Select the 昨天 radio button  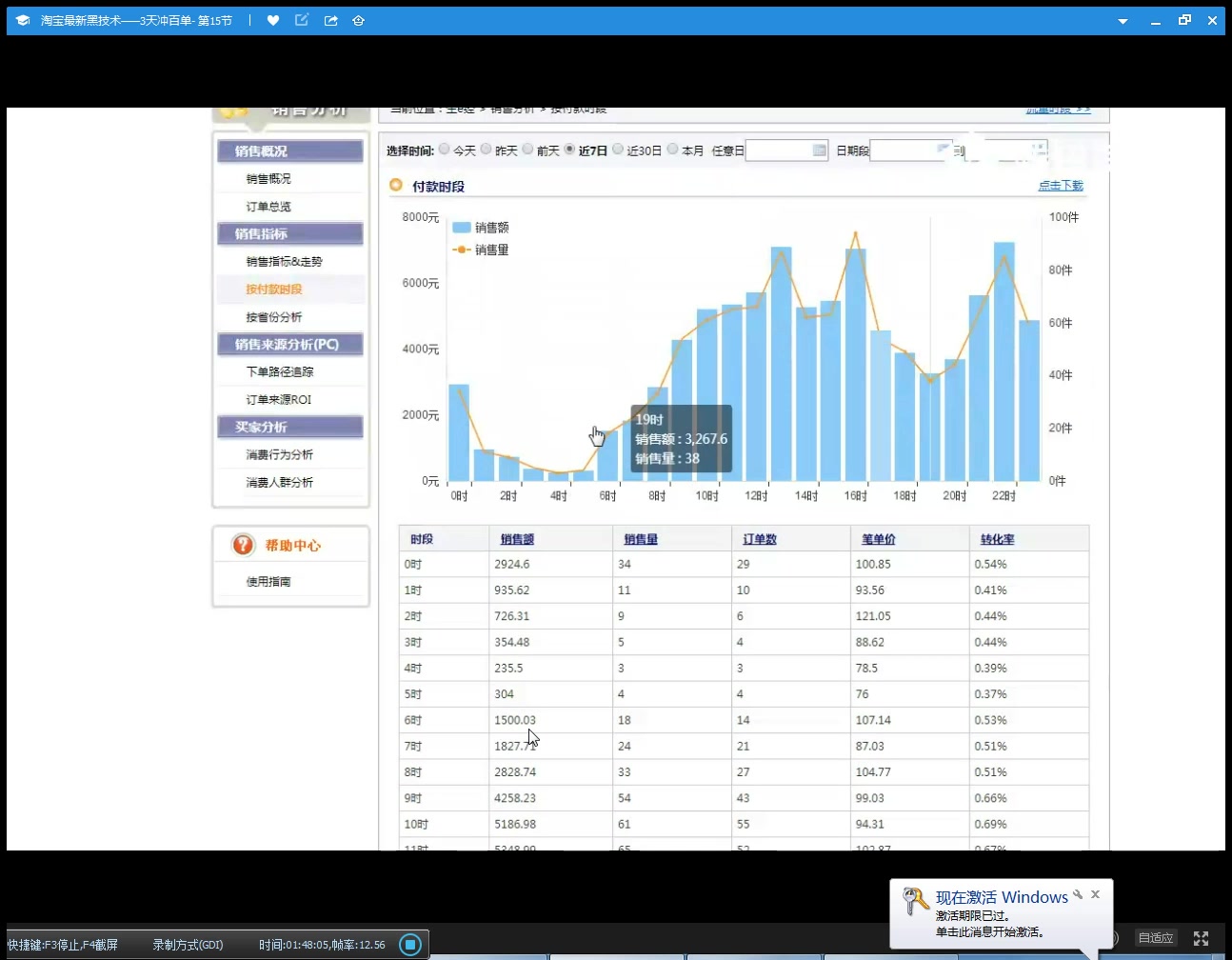point(486,149)
